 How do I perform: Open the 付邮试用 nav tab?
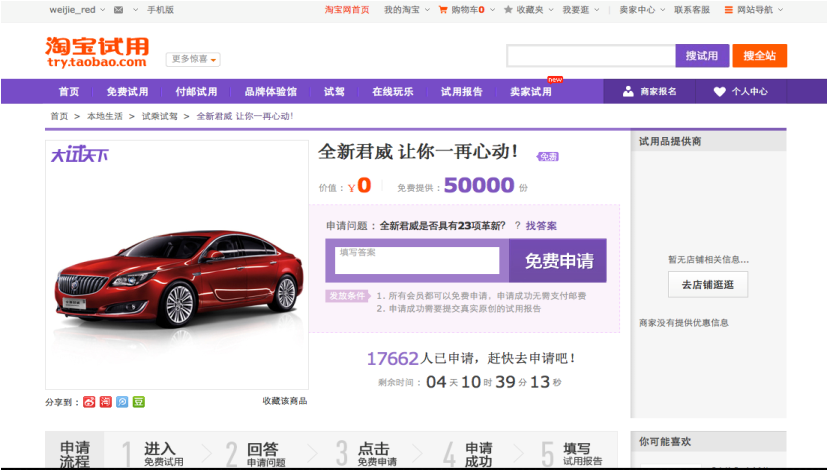[x=196, y=91]
